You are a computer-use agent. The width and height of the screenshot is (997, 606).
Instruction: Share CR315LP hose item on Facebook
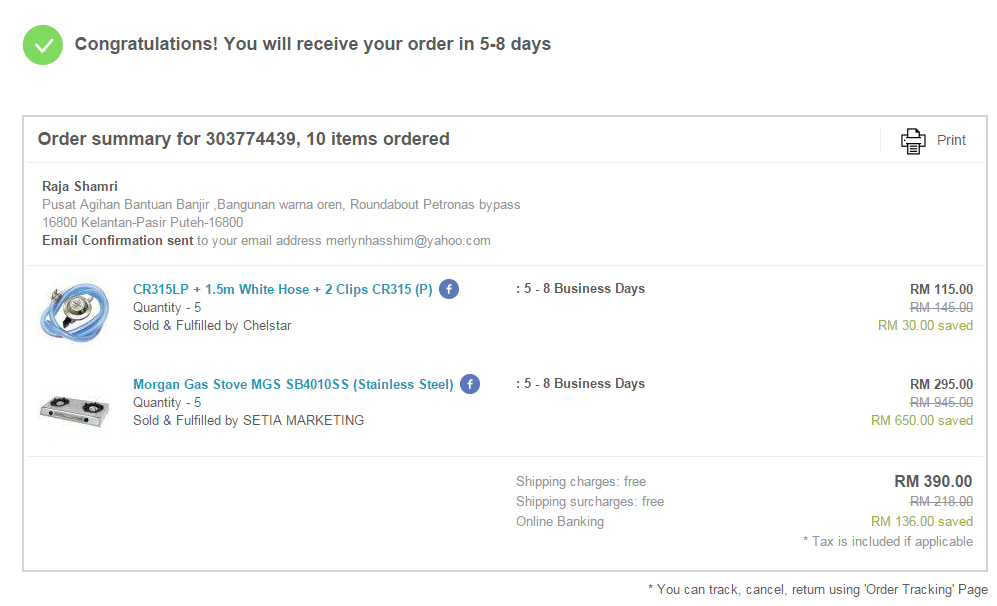point(449,289)
